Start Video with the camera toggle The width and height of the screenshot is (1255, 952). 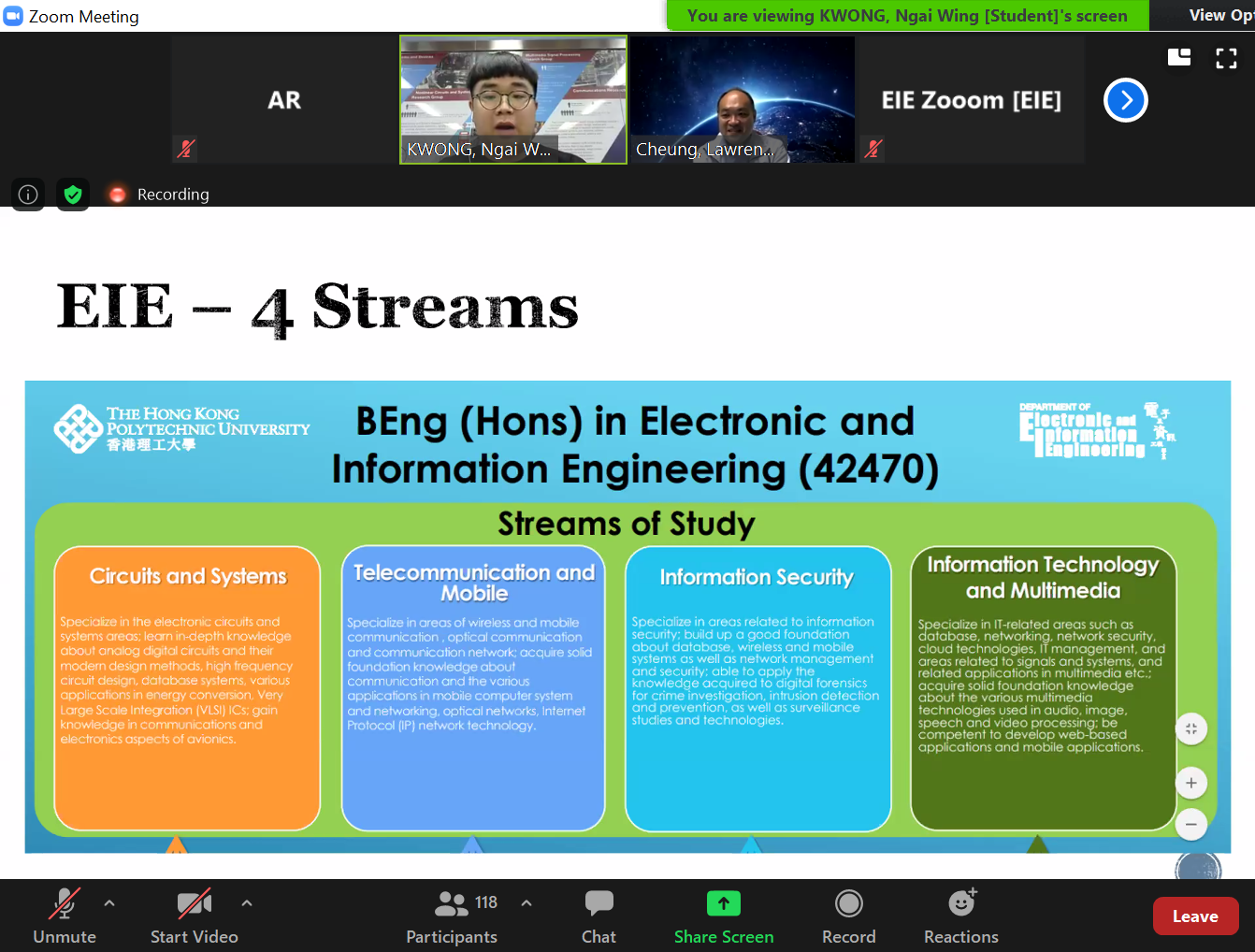click(194, 916)
